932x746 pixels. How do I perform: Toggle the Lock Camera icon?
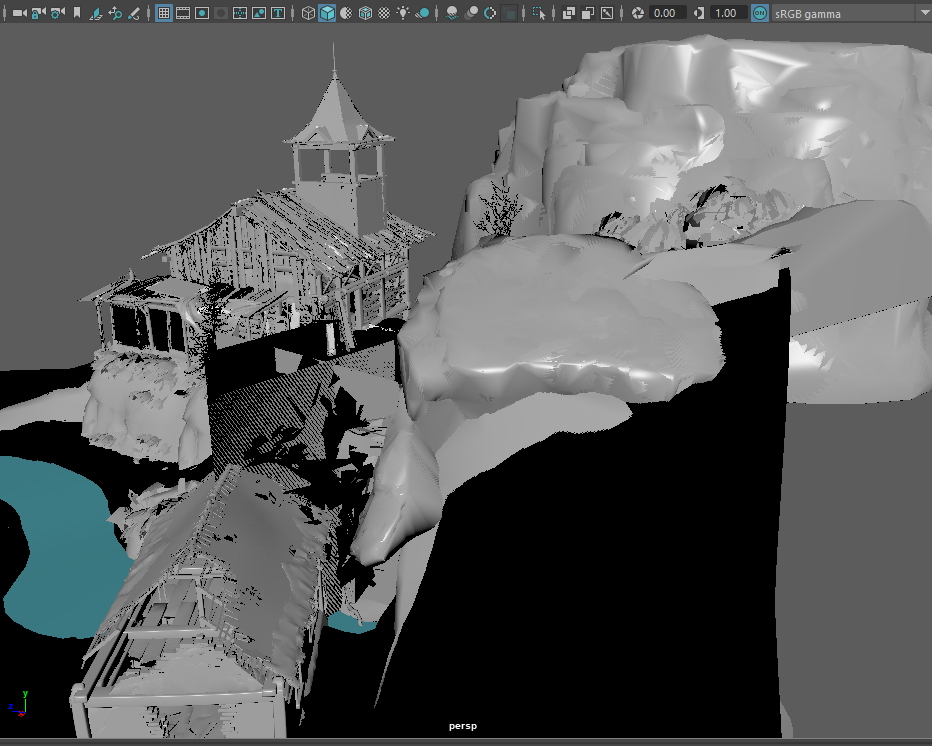pos(39,13)
